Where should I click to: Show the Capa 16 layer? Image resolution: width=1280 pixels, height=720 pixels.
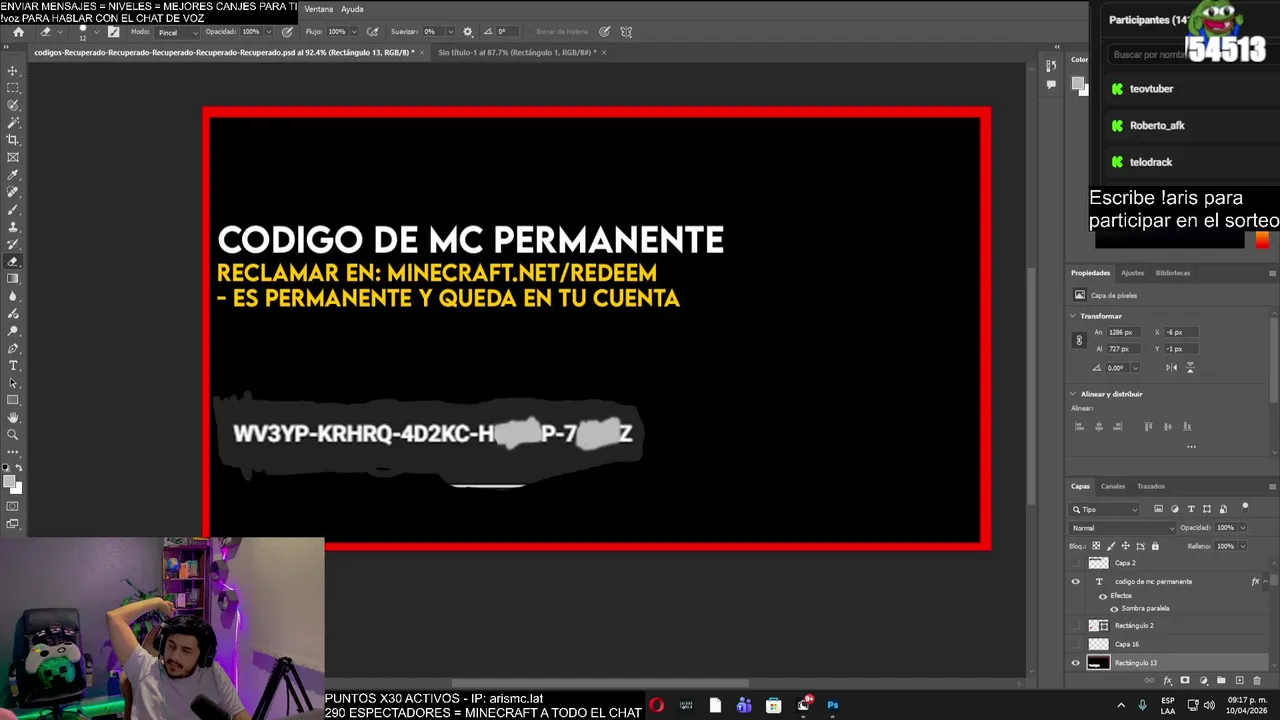(x=1076, y=644)
